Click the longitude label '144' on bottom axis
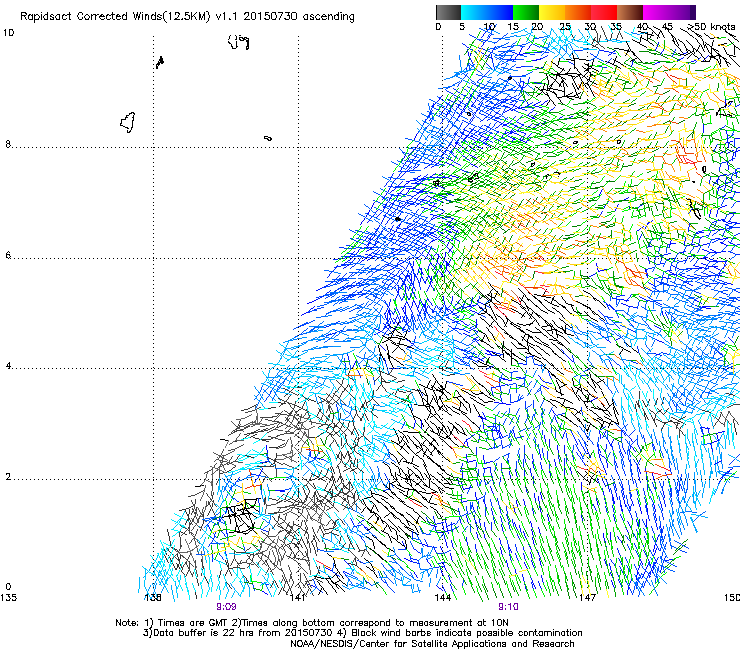740x650 pixels. [x=443, y=598]
